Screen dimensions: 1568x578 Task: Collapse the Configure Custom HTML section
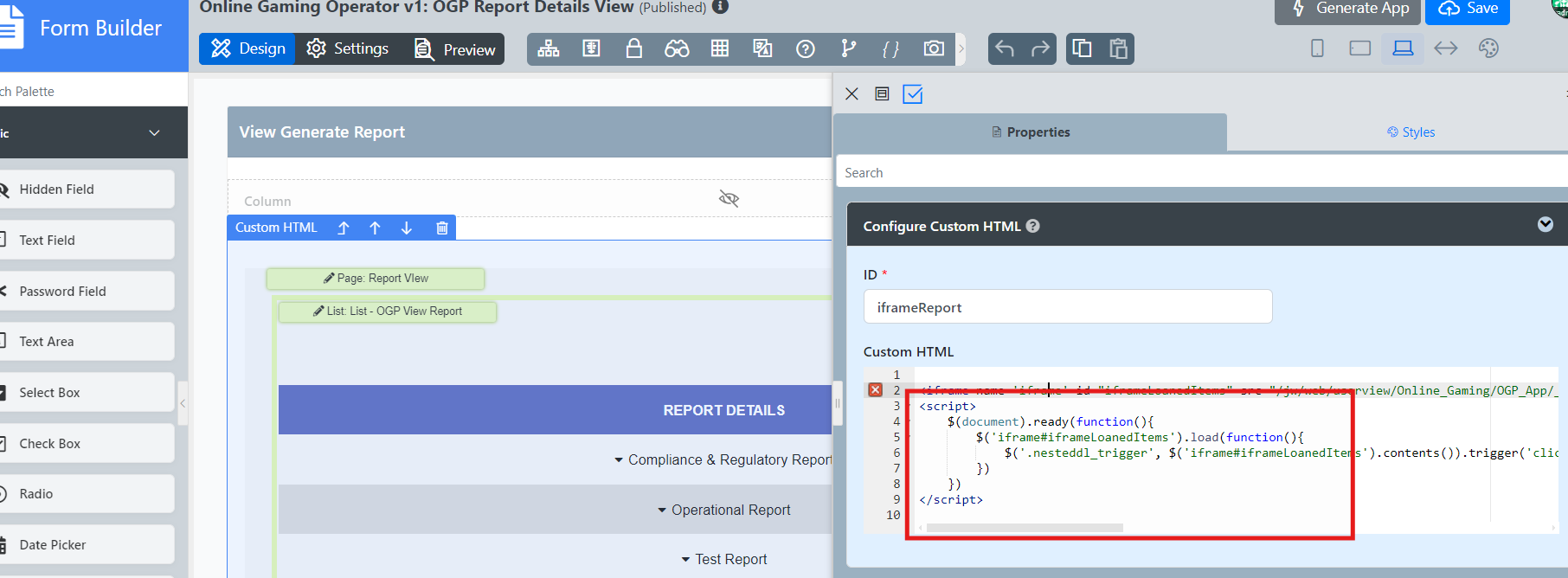pyautogui.click(x=1545, y=225)
